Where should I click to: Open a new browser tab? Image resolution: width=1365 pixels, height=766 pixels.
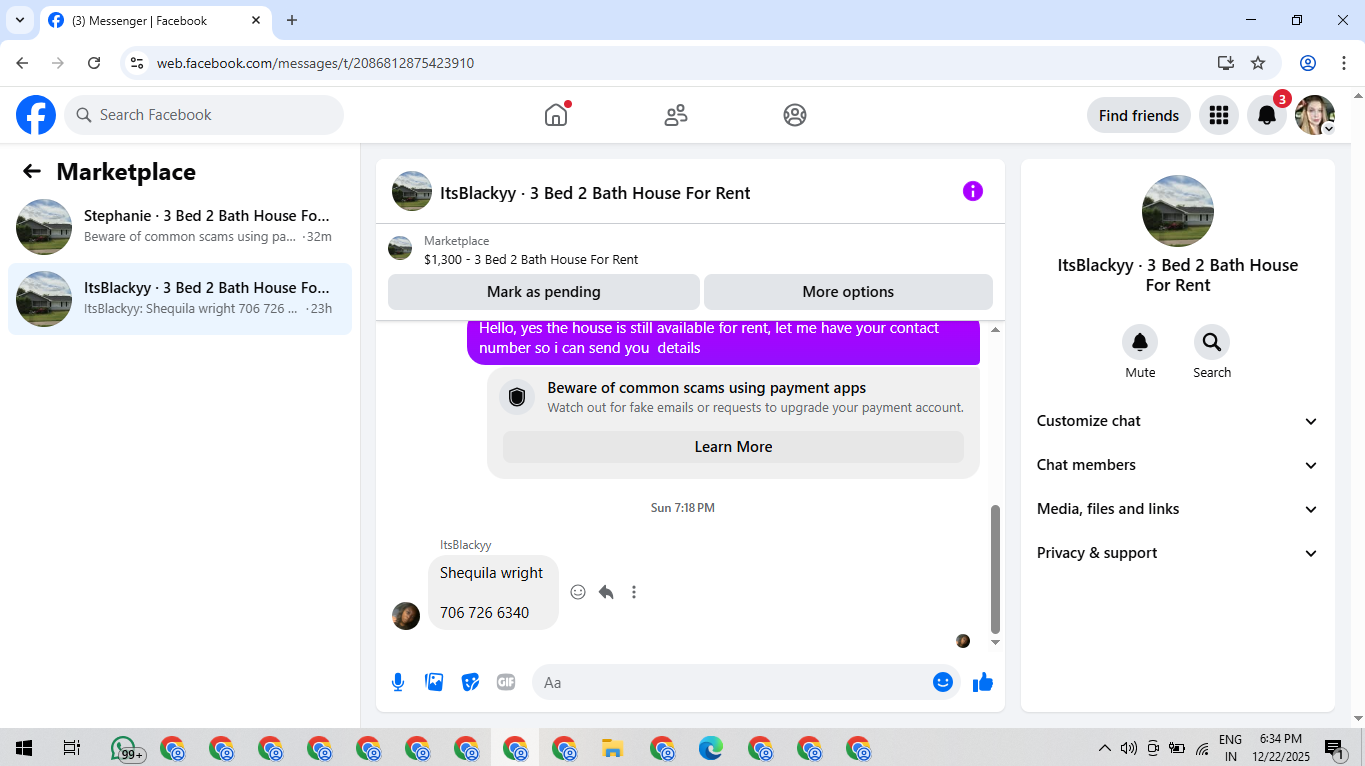coord(292,20)
